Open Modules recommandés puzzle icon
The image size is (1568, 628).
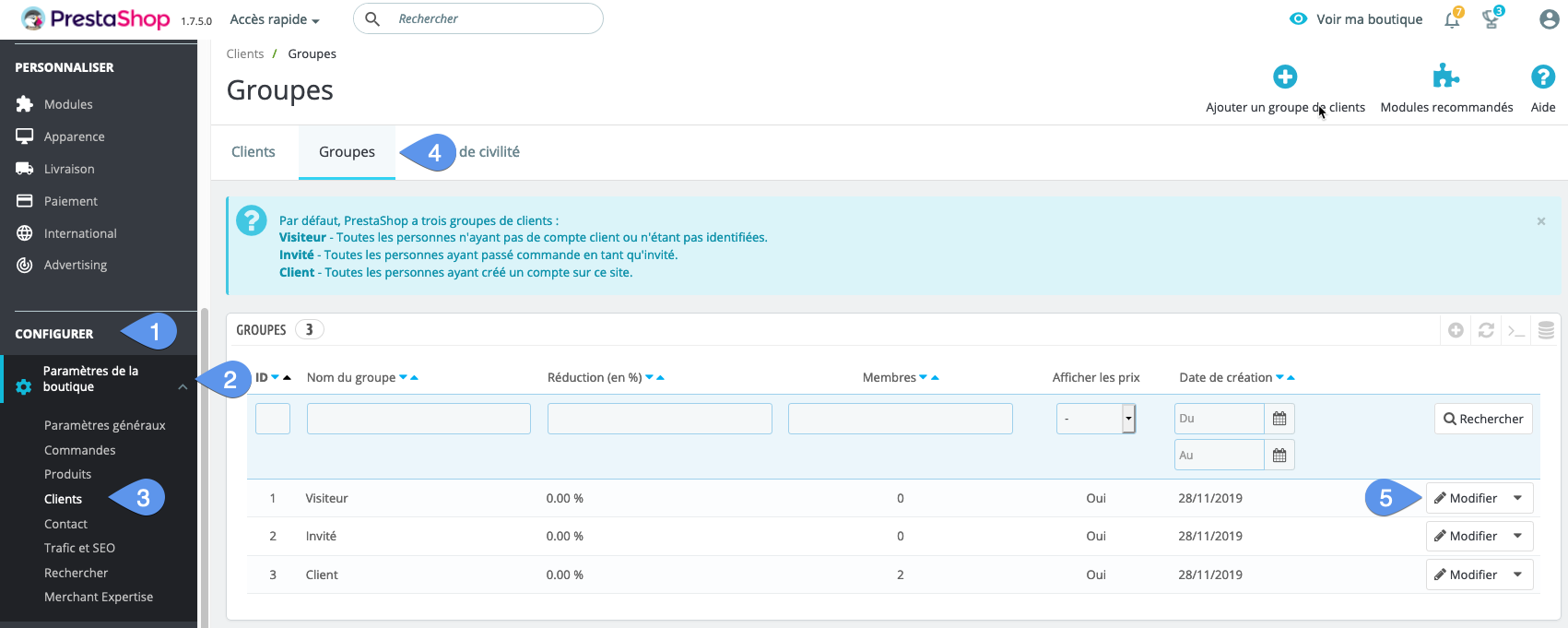coord(1445,77)
